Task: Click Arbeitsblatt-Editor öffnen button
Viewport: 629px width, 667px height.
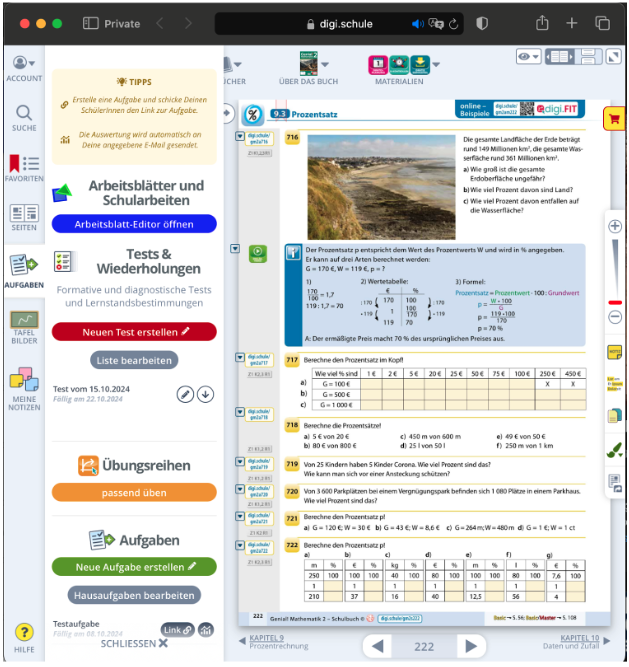Action: pos(134,224)
